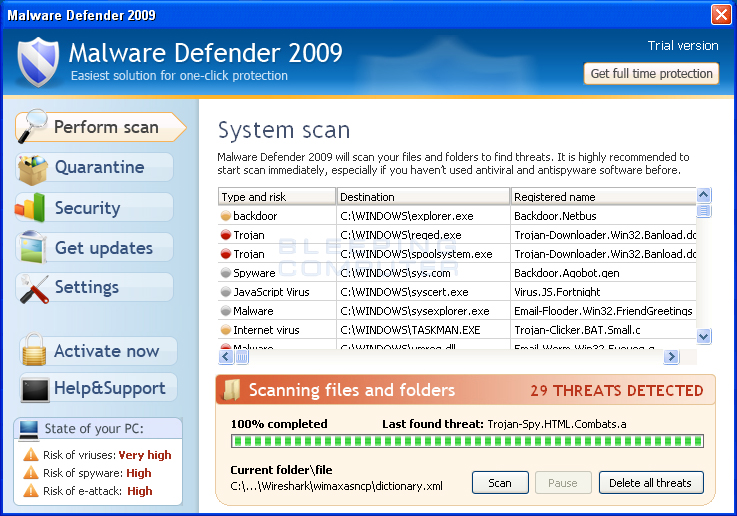The width and height of the screenshot is (737, 516).
Task: Click the Security bar chart icon
Action: [x=31, y=208]
